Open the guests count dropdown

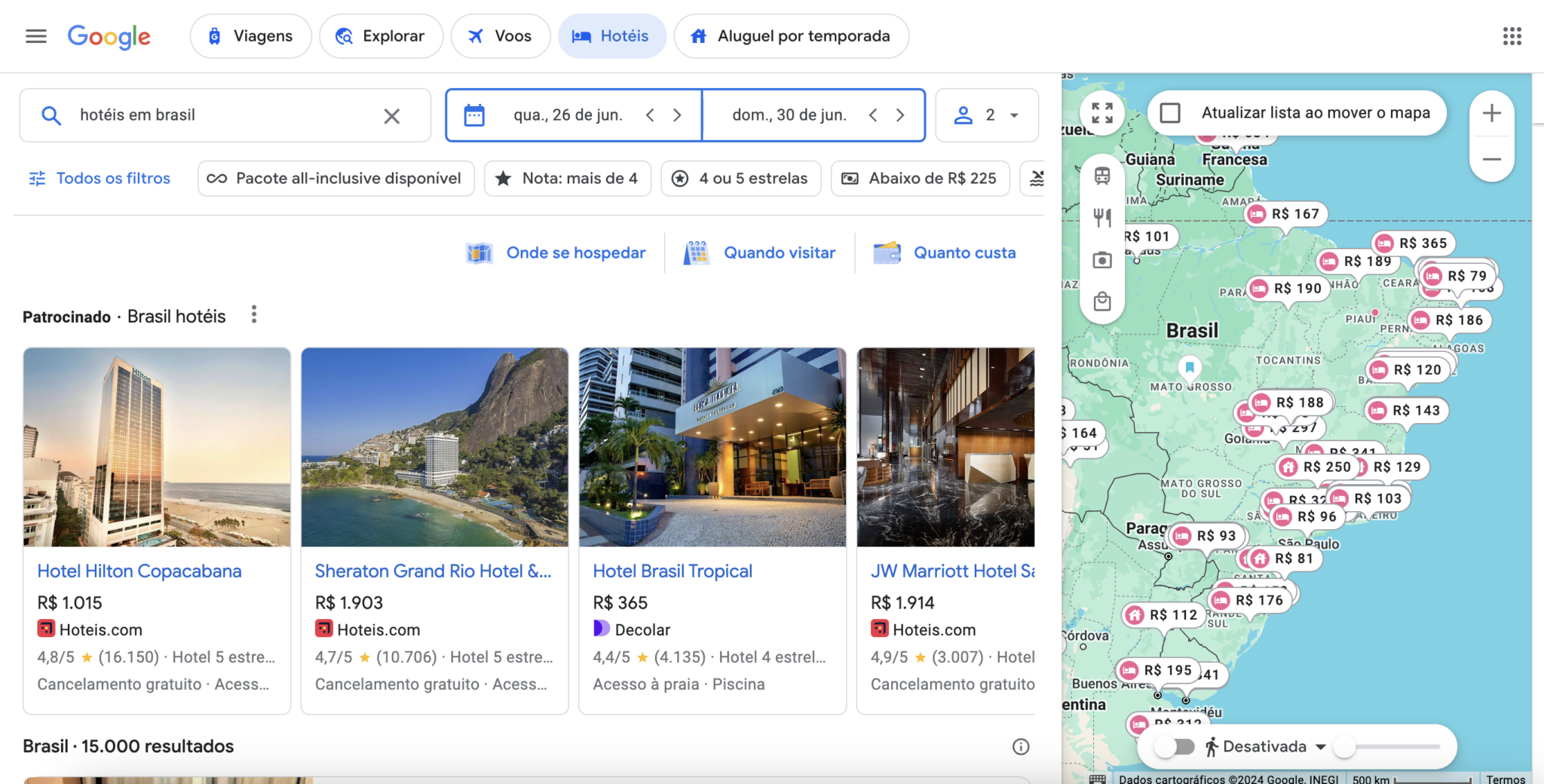tap(987, 115)
